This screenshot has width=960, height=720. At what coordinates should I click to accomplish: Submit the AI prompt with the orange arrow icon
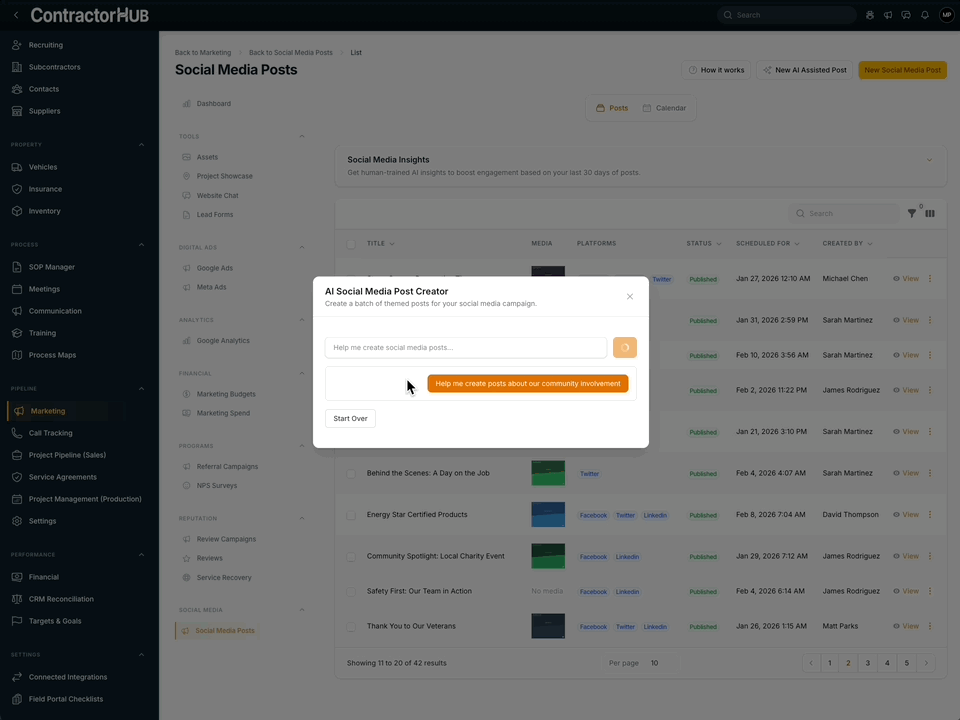tap(624, 347)
